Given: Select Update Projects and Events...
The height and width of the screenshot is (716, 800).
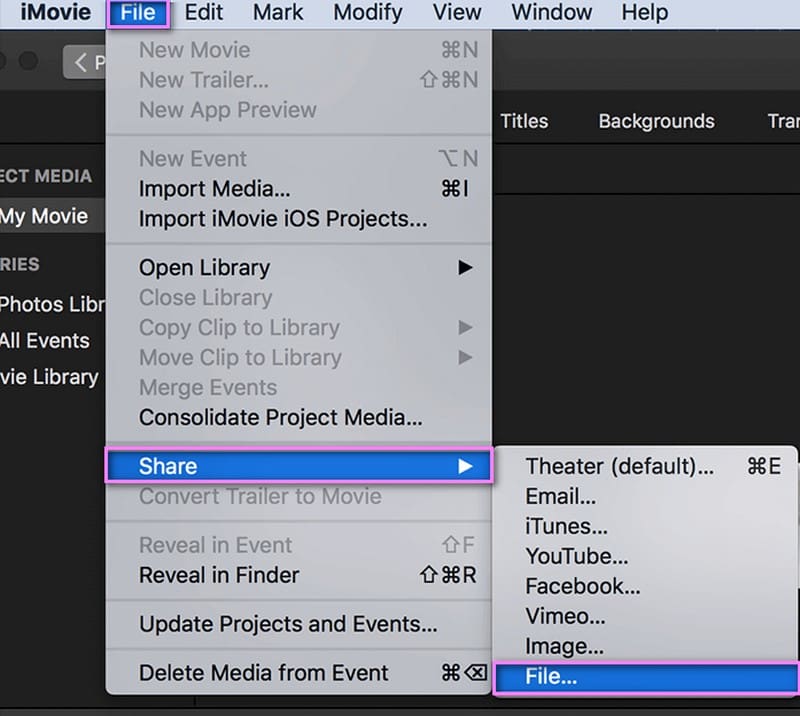Looking at the screenshot, I should (x=288, y=624).
